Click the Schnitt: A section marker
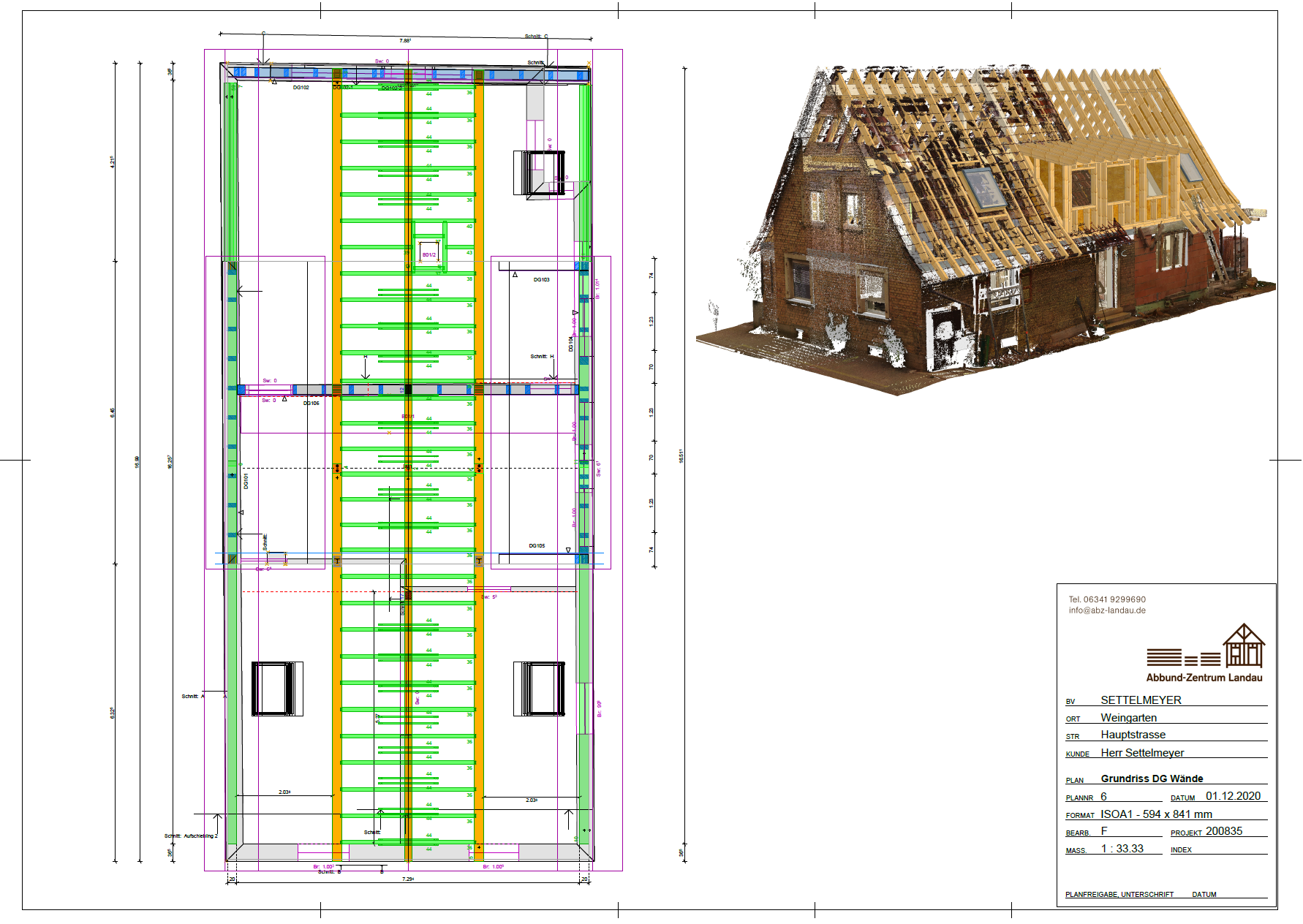 tap(193, 696)
